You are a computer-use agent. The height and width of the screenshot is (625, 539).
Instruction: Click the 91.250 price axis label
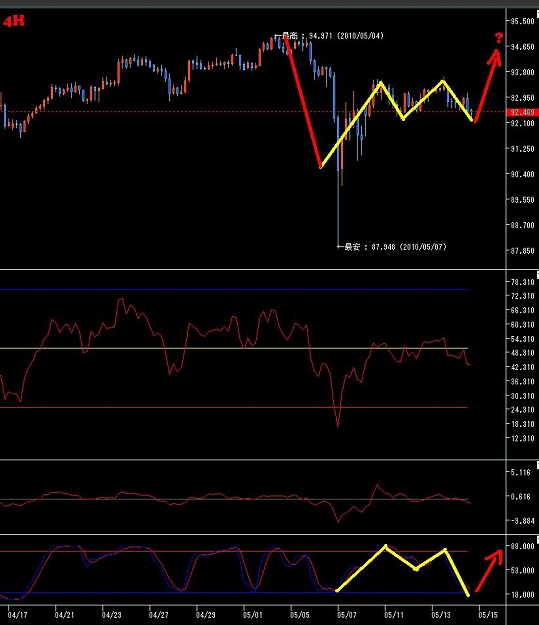522,149
